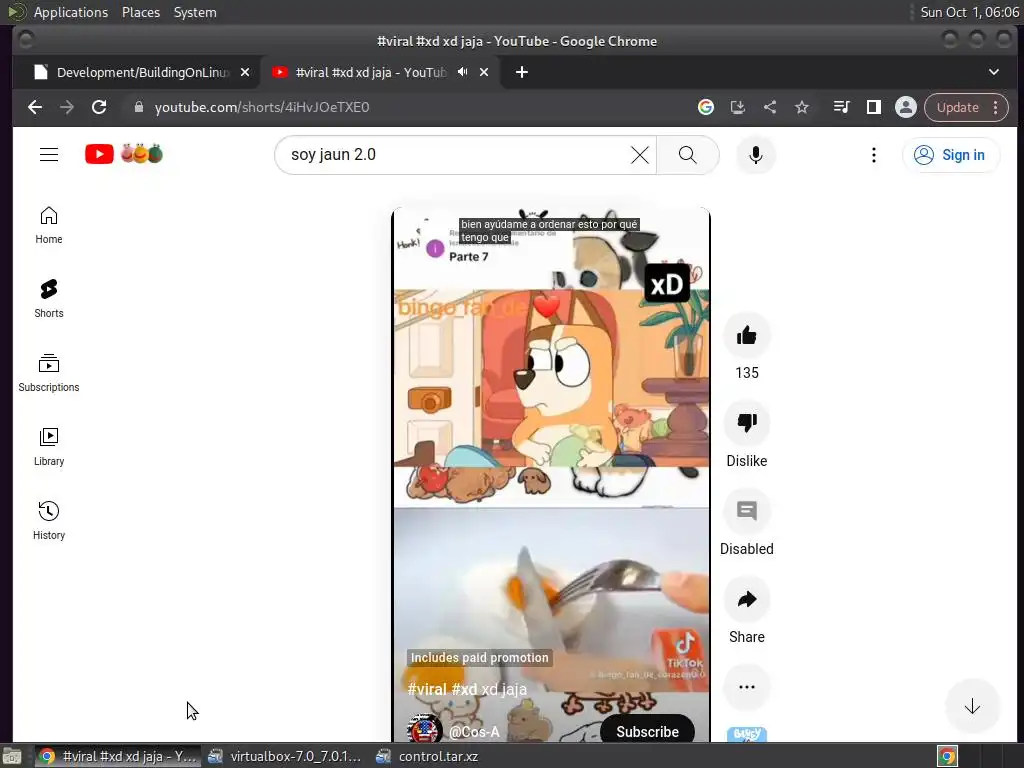Click Chrome tray icon in bottom panel
Screen dimensions: 1024x768
[947, 757]
